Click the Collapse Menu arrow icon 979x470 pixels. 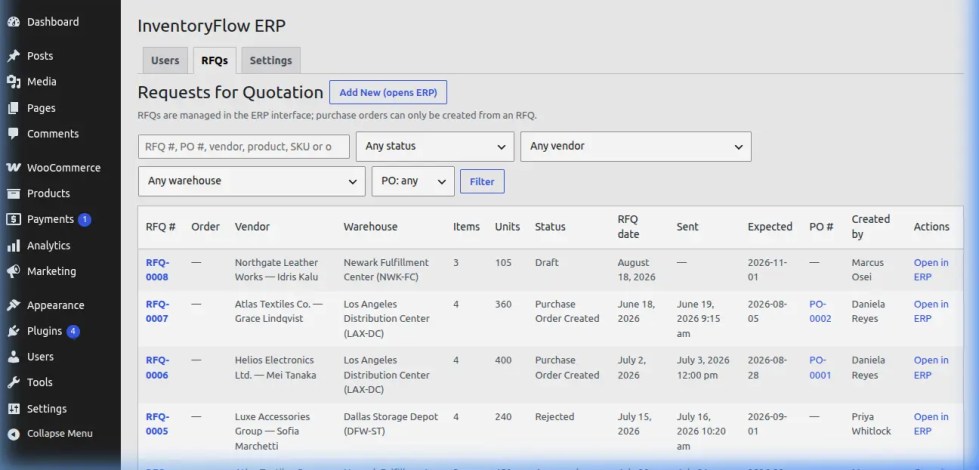[x=13, y=434]
